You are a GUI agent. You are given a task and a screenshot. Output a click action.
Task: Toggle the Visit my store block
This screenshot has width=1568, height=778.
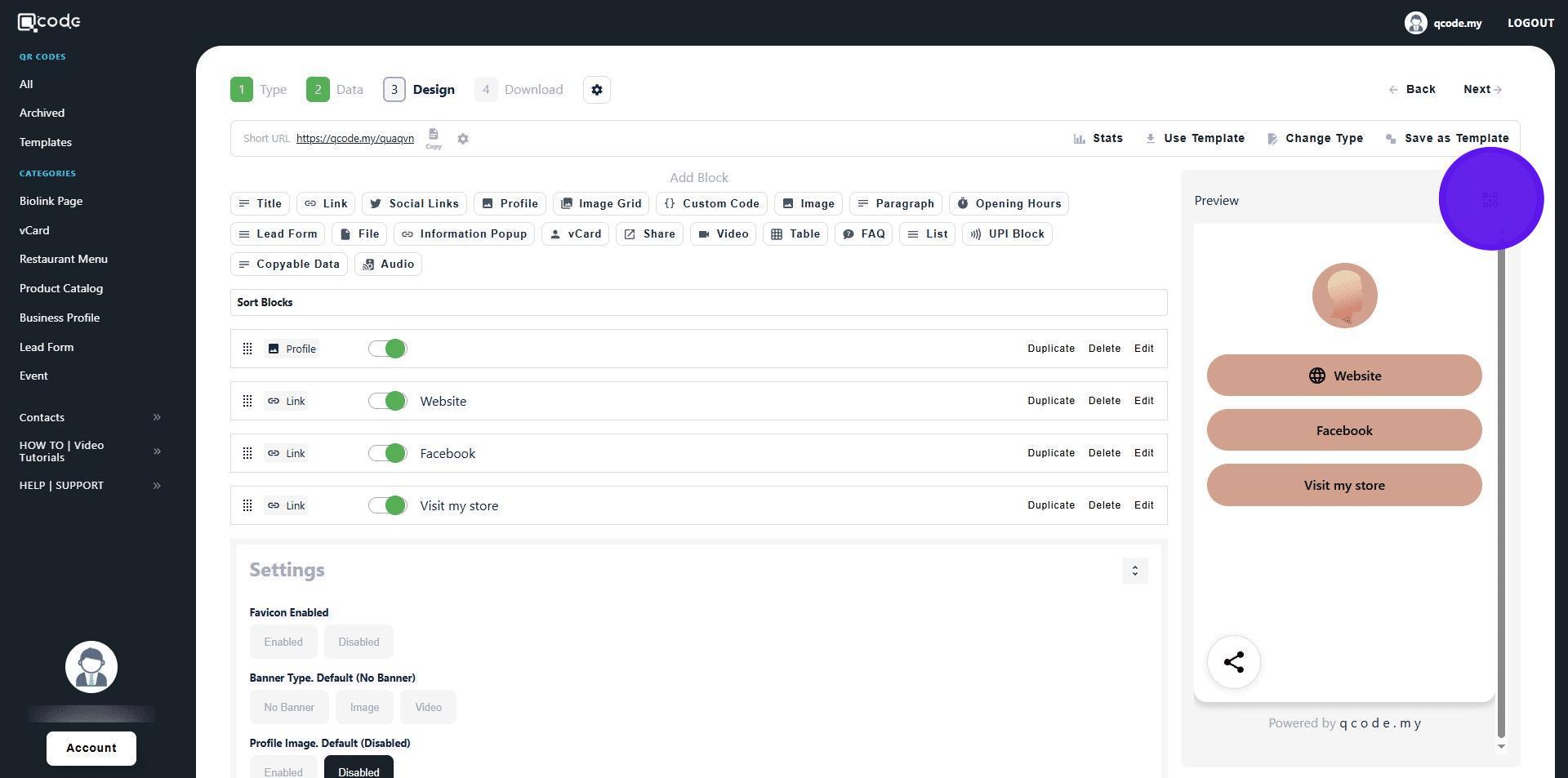coord(387,506)
